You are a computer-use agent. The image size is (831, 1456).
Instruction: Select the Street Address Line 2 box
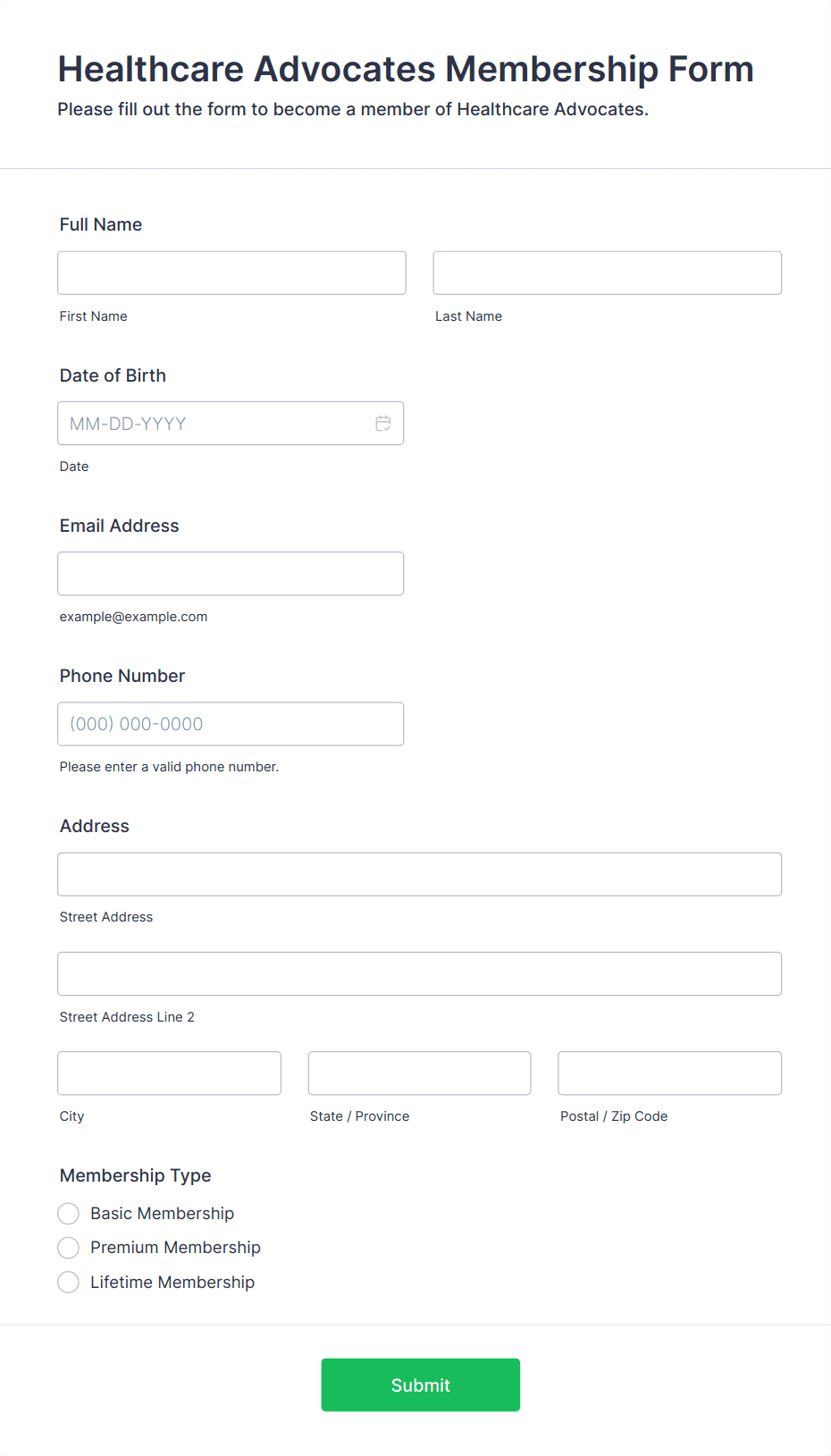[x=420, y=973]
